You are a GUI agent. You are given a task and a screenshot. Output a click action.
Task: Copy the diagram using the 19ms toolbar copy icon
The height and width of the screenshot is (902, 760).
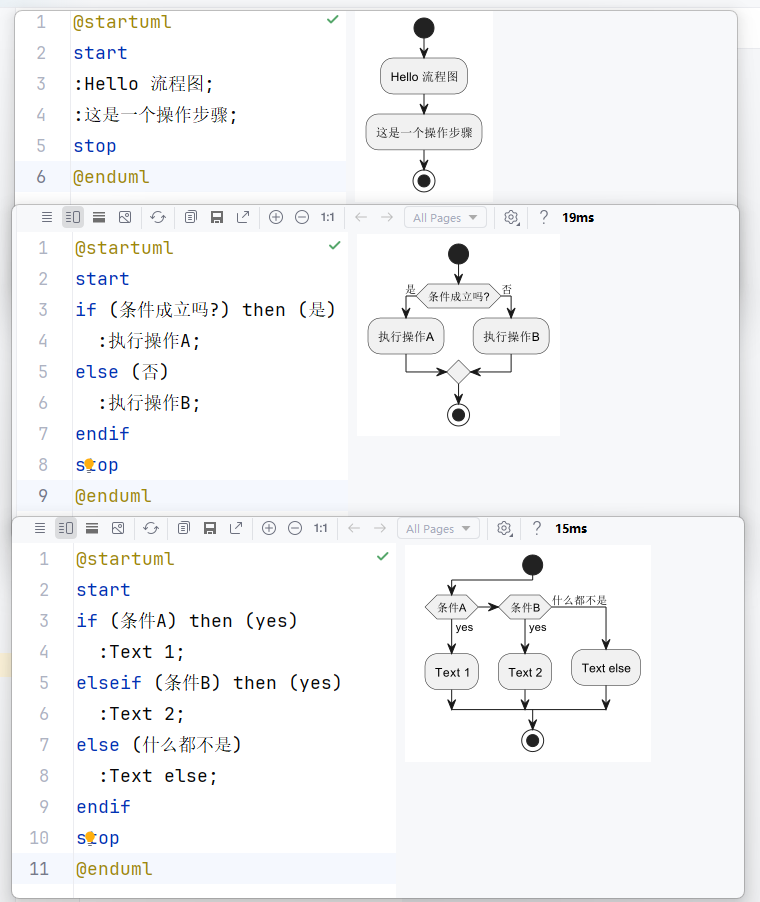[191, 217]
